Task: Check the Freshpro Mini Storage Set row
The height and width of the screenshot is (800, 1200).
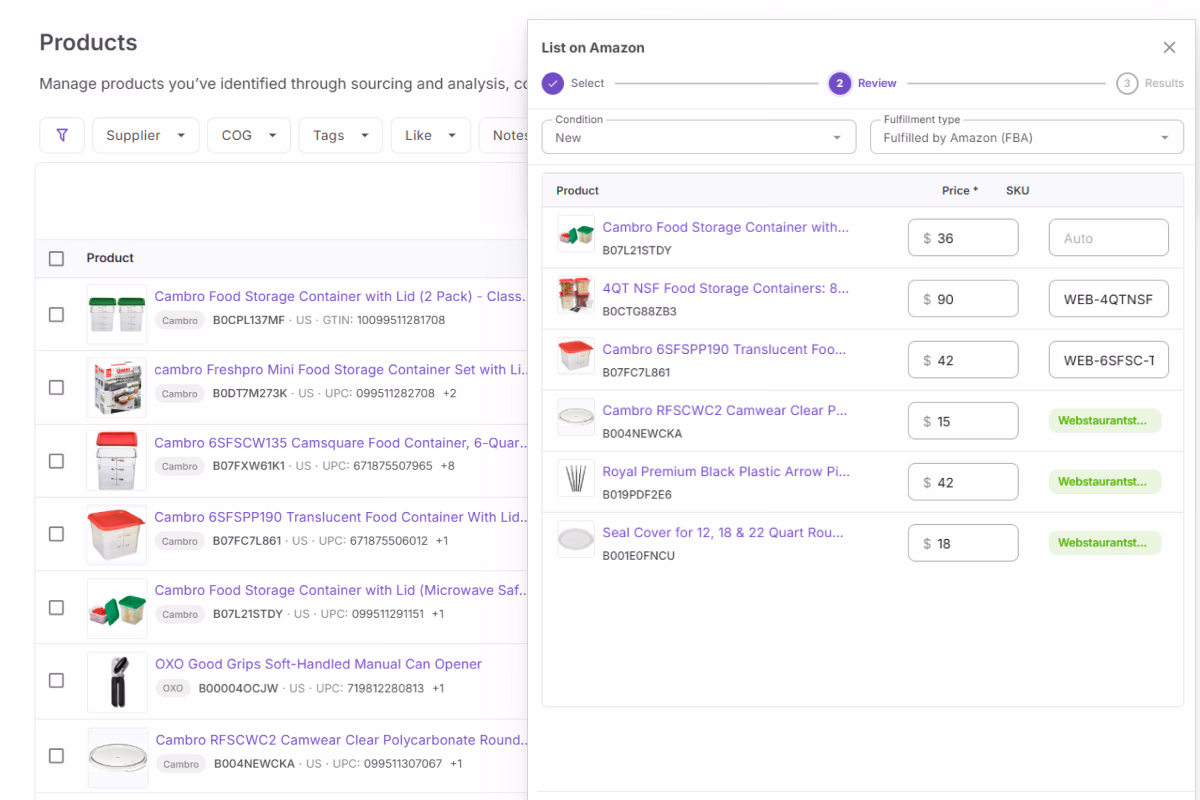Action: point(56,387)
